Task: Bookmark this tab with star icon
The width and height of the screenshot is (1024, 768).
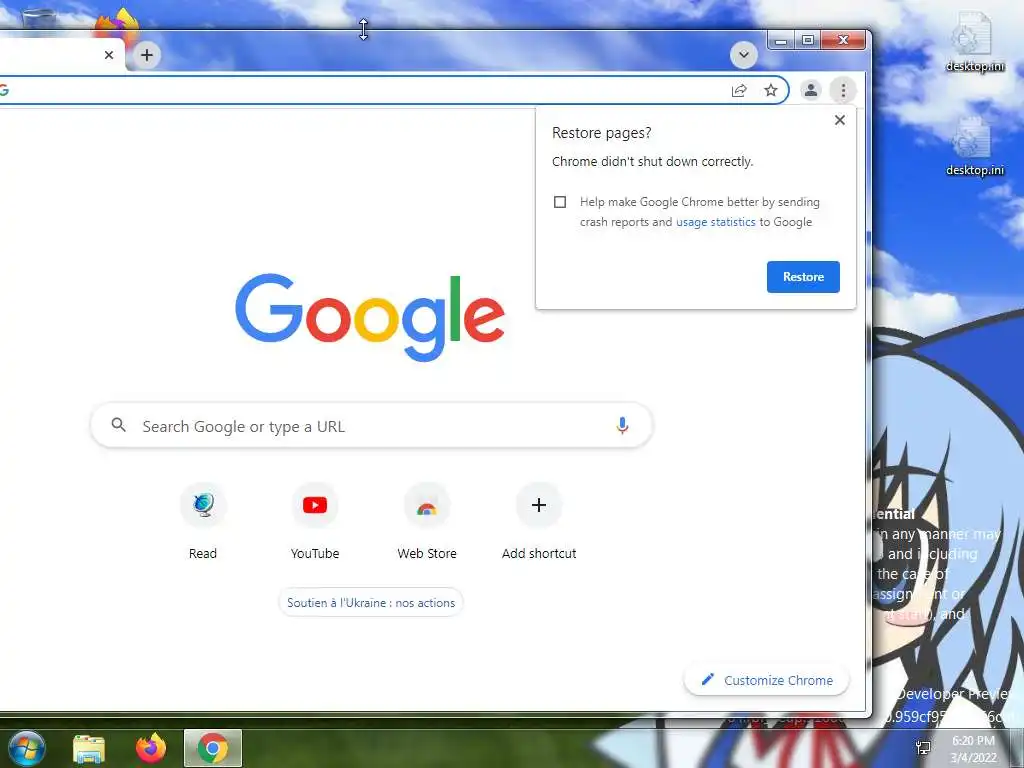Action: (x=771, y=90)
